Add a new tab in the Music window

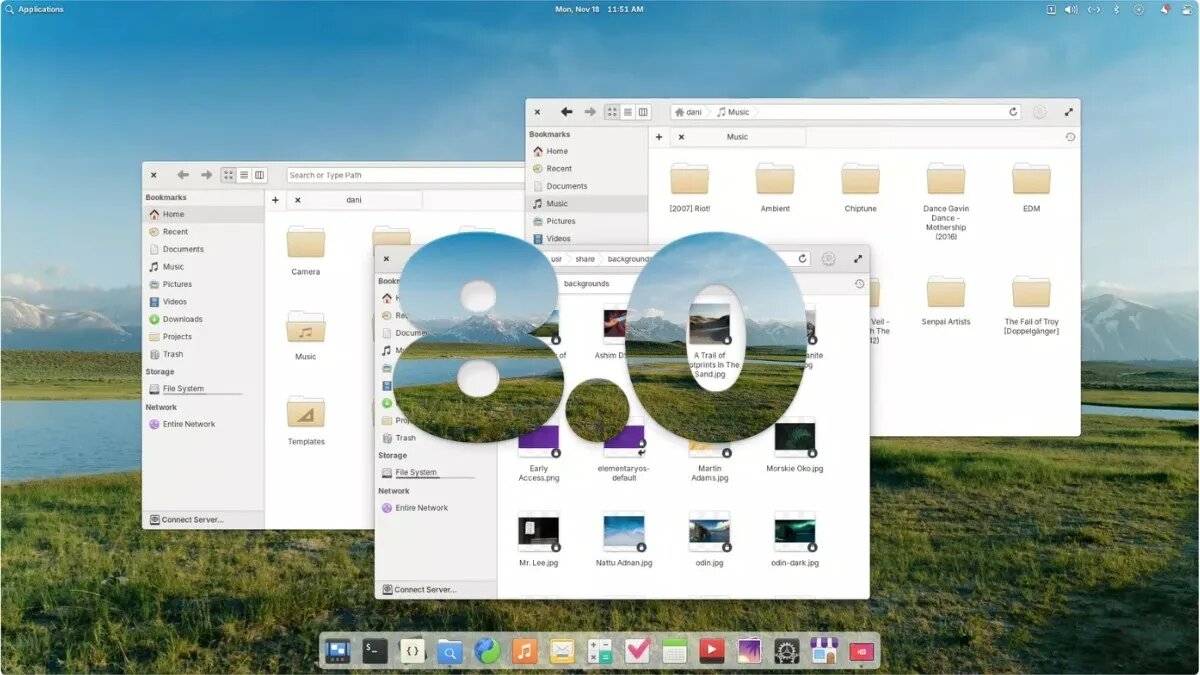[659, 137]
